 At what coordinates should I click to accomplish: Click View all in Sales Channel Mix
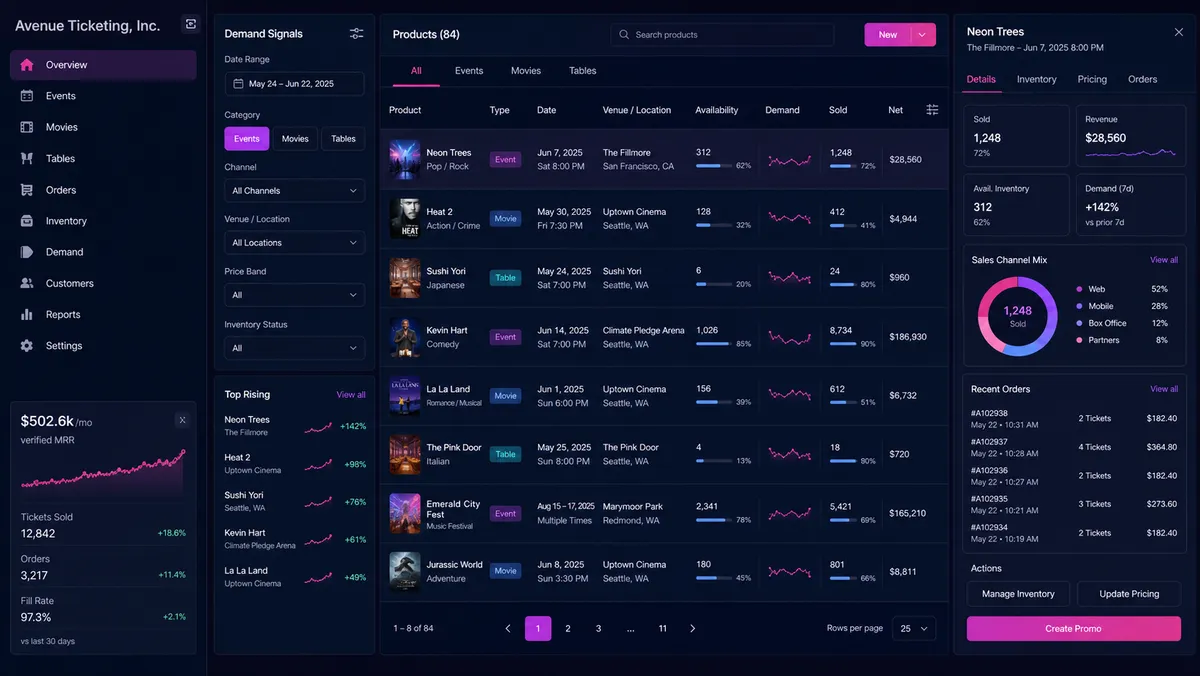[x=1164, y=260]
